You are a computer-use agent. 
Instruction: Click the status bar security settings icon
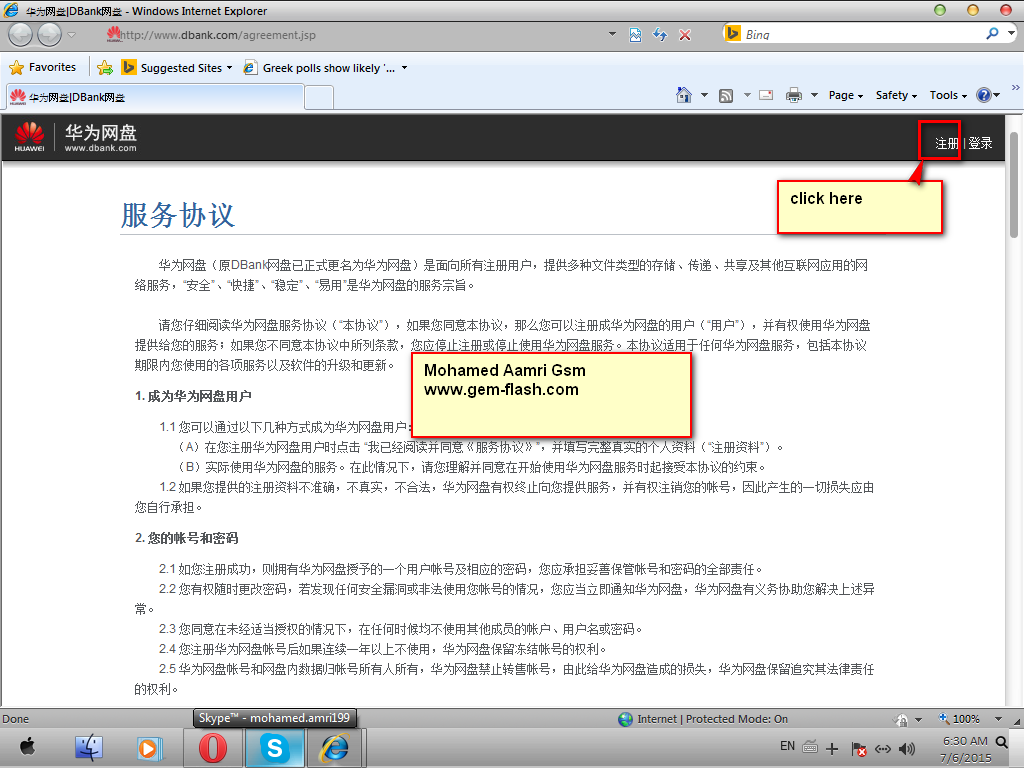[x=901, y=719]
